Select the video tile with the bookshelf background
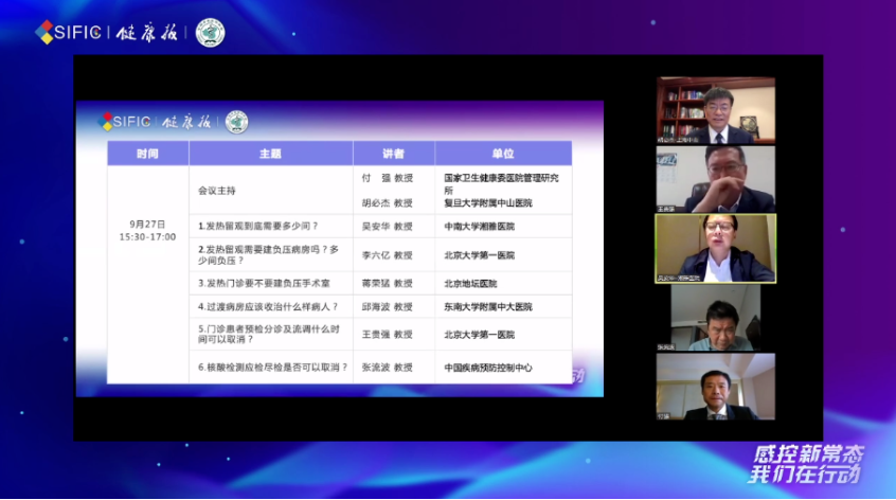 [715, 110]
